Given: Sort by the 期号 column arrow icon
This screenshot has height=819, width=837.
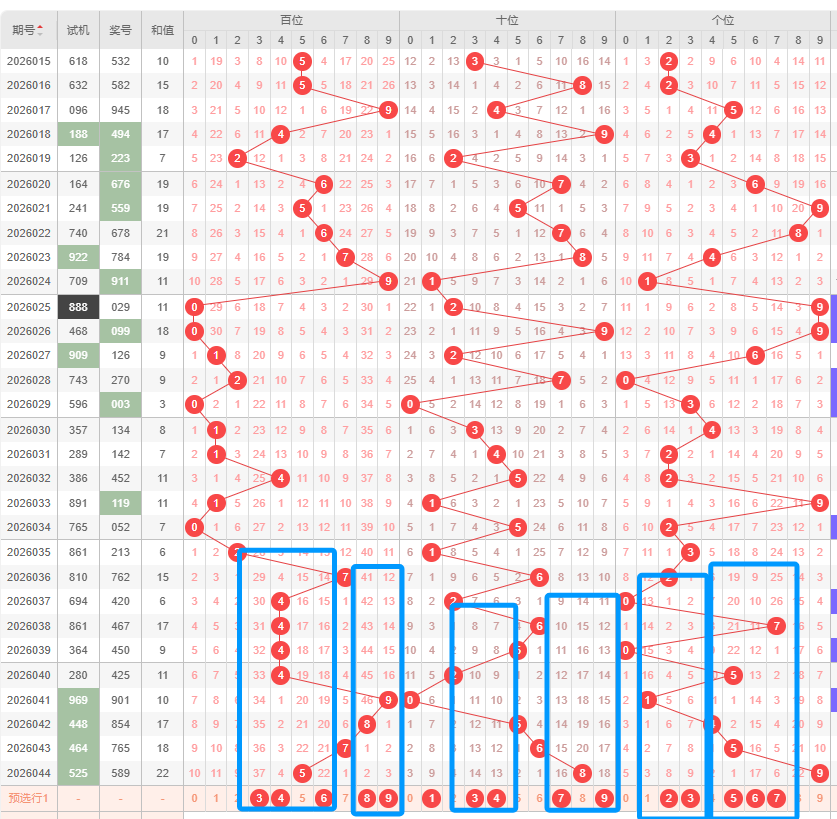Looking at the screenshot, I should pos(40,29).
